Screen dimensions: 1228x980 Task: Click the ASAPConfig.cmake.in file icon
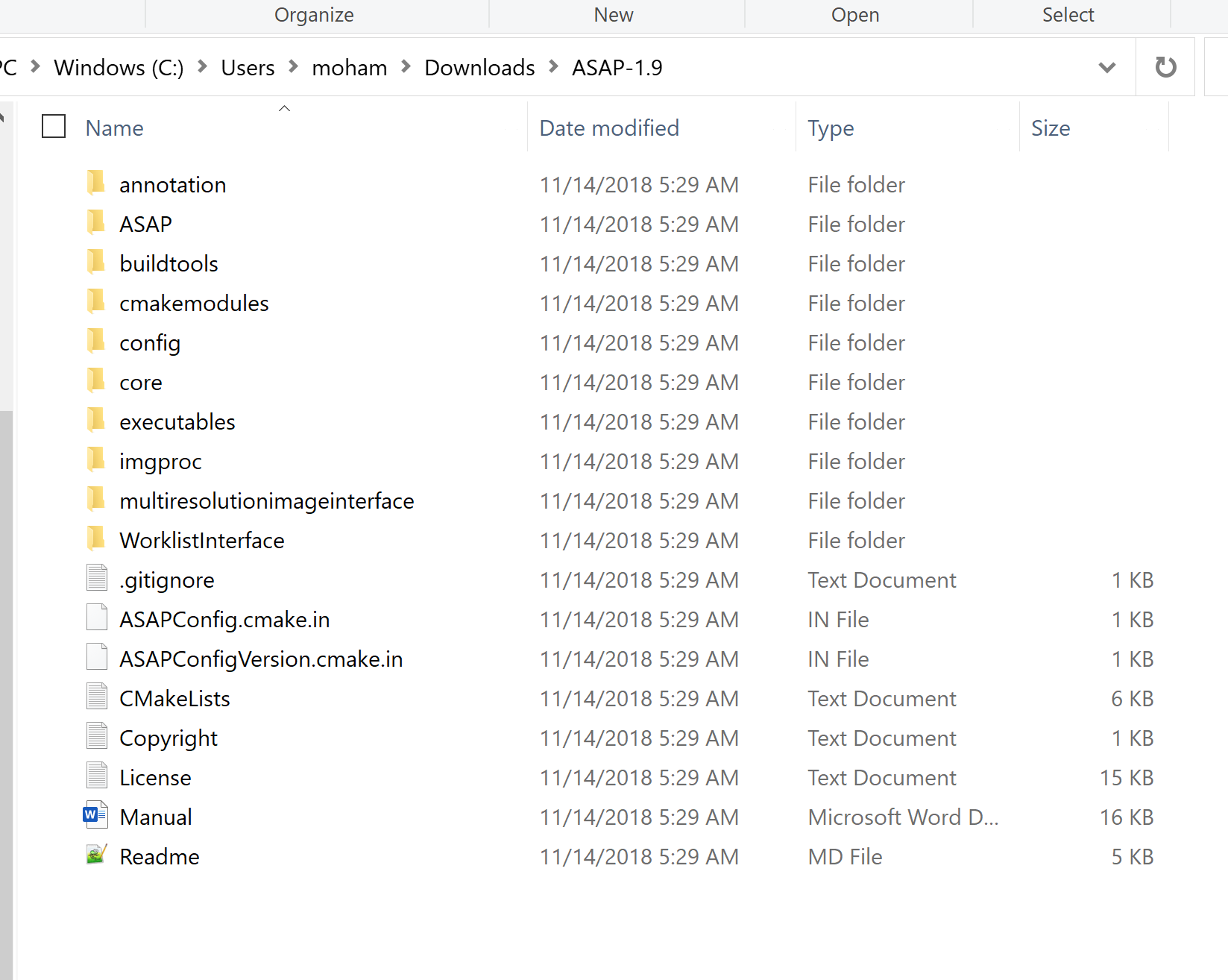point(96,618)
